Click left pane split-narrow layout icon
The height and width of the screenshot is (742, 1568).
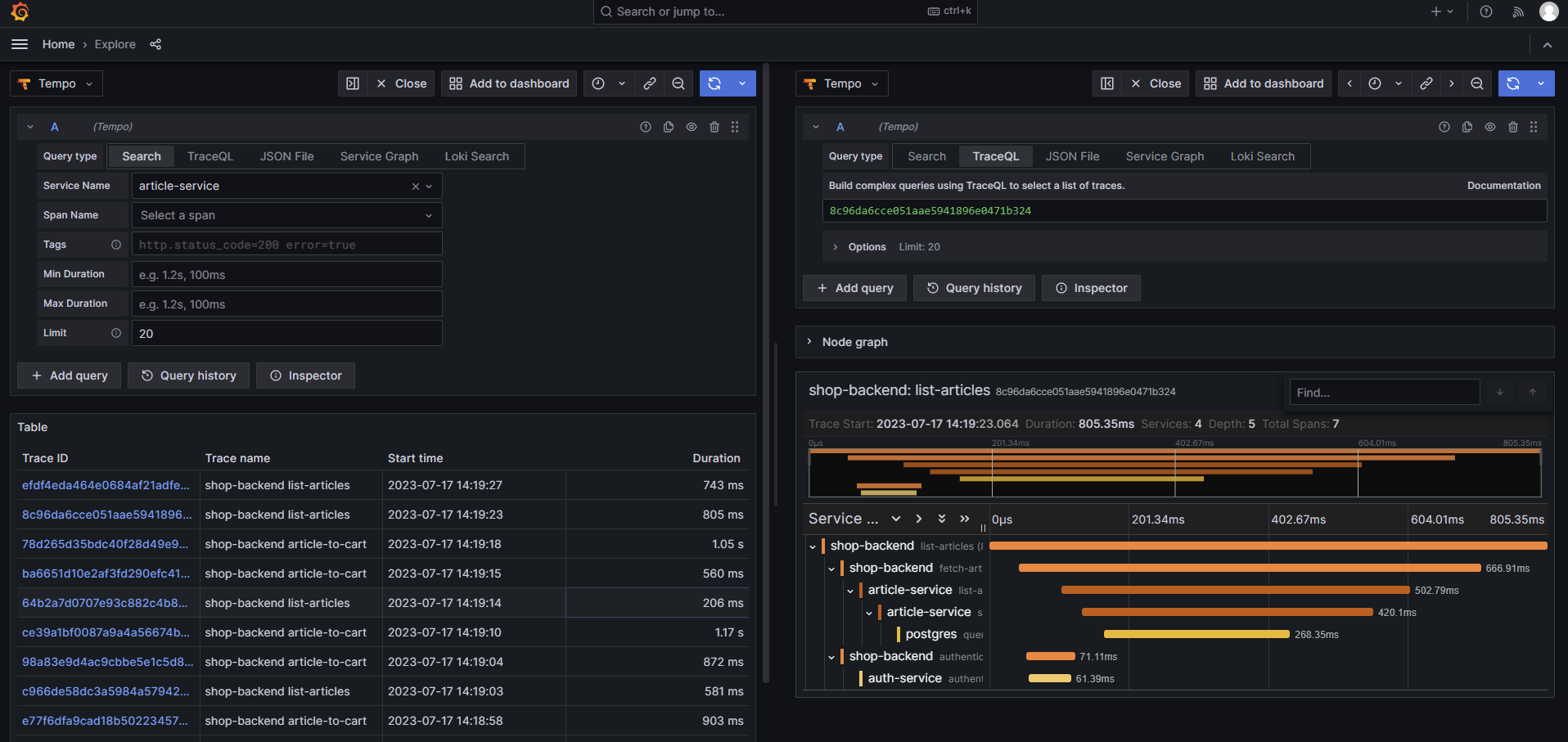pyautogui.click(x=353, y=83)
